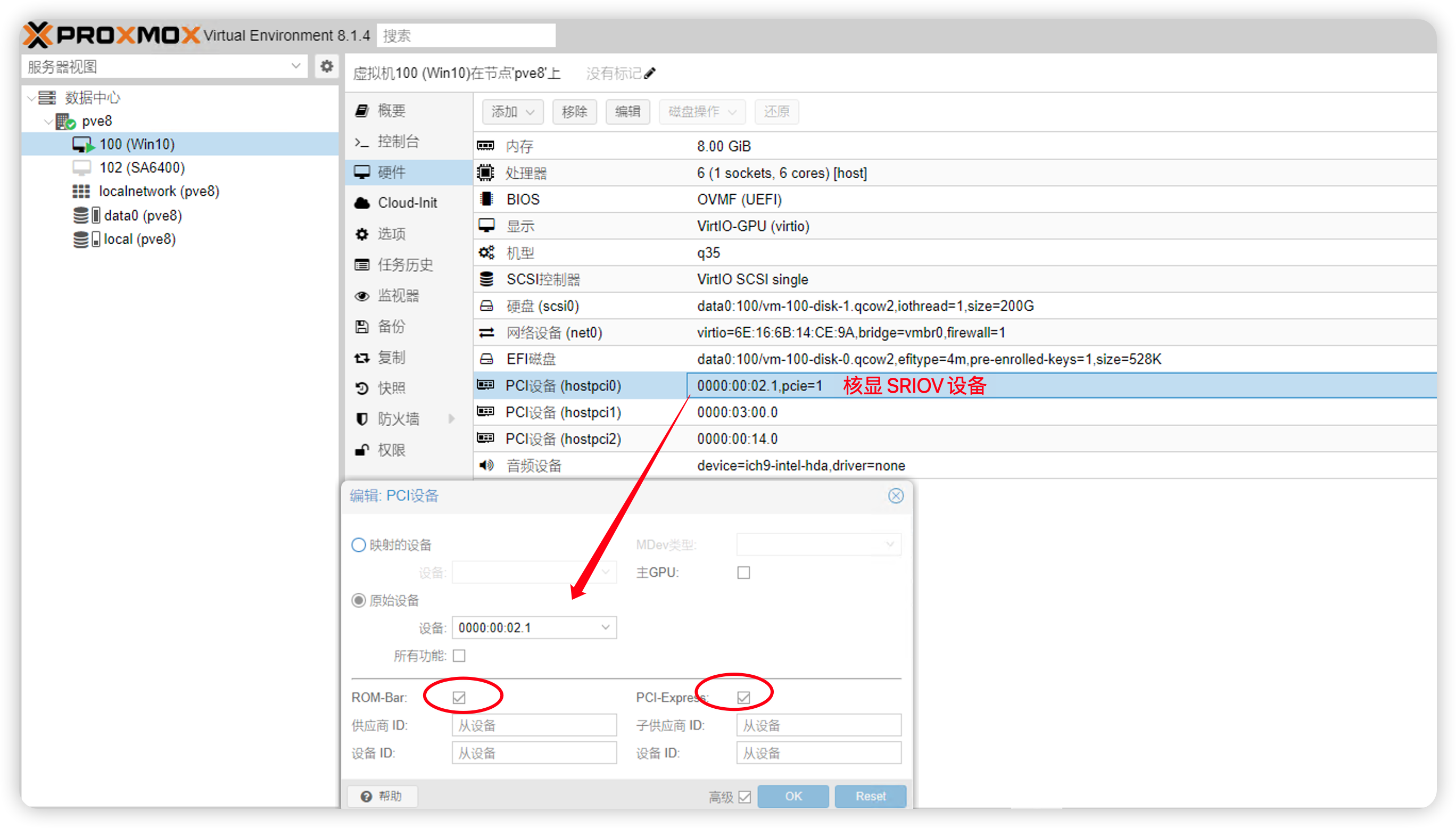This screenshot has height=828, width=1456.
Task: Select the hostpci0 row 0000:00:02.1,pcie=1
Action: pos(955,386)
